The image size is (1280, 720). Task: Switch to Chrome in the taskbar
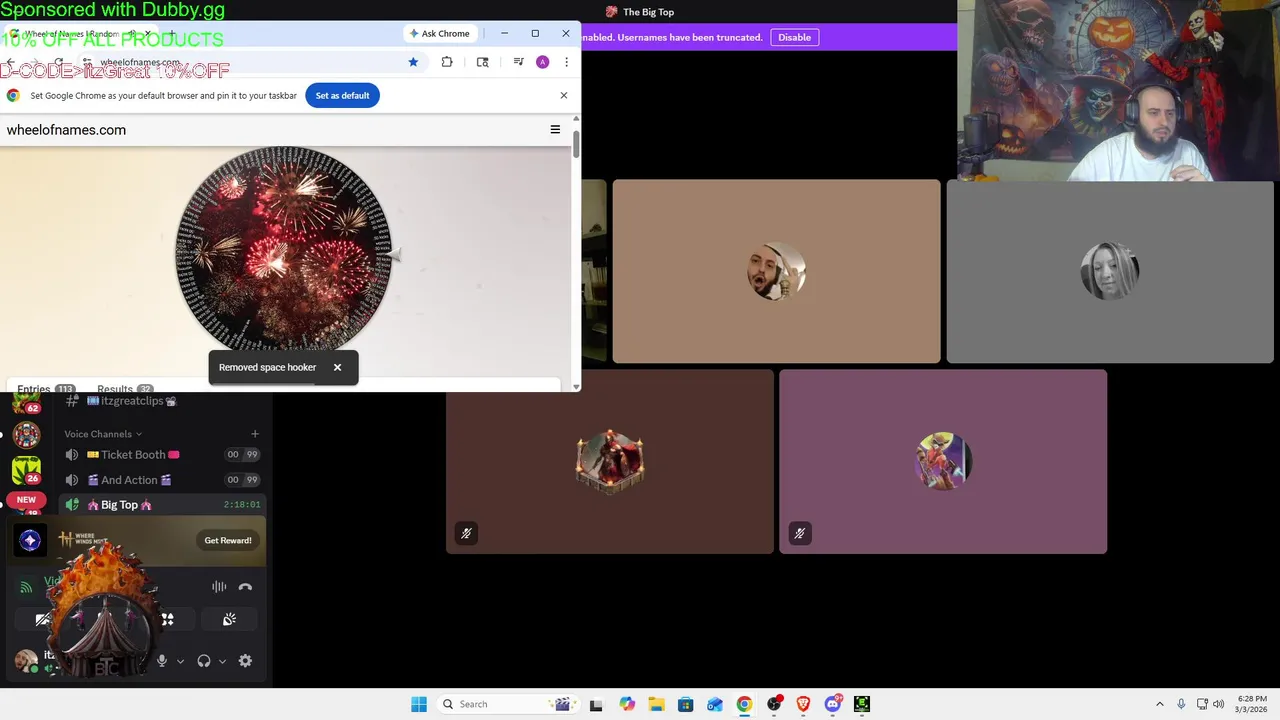click(744, 704)
